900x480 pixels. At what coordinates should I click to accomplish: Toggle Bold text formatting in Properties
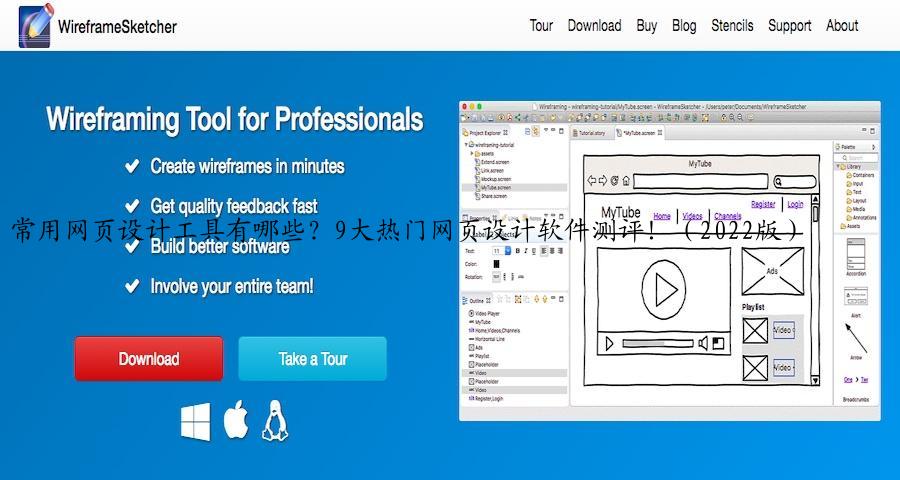pos(517,251)
